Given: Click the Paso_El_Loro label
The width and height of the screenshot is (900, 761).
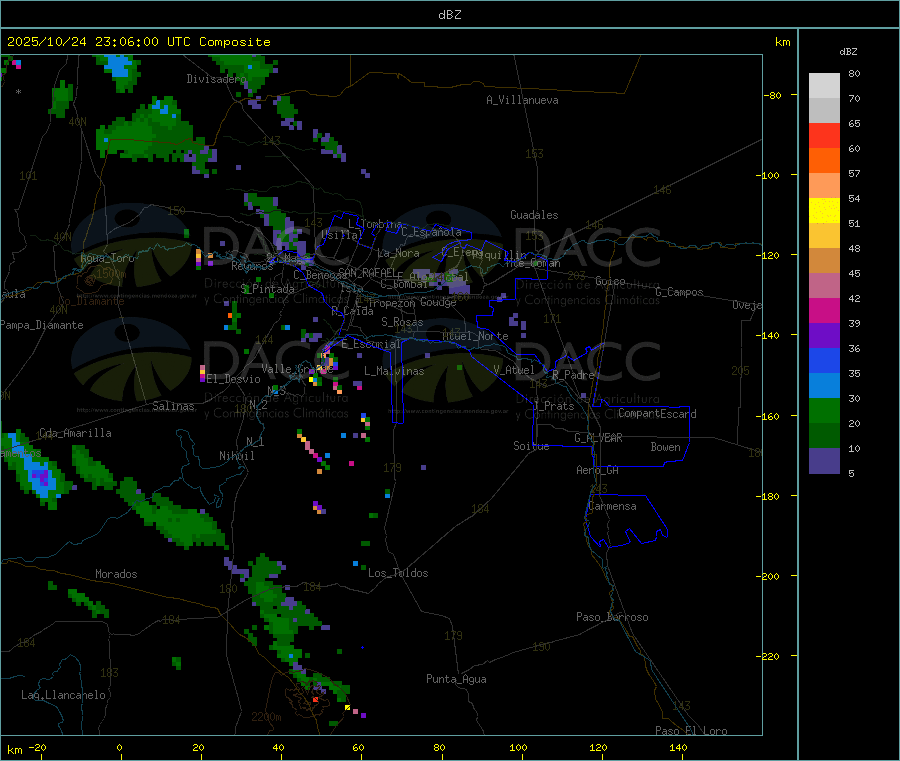Looking at the screenshot, I should 691,731.
